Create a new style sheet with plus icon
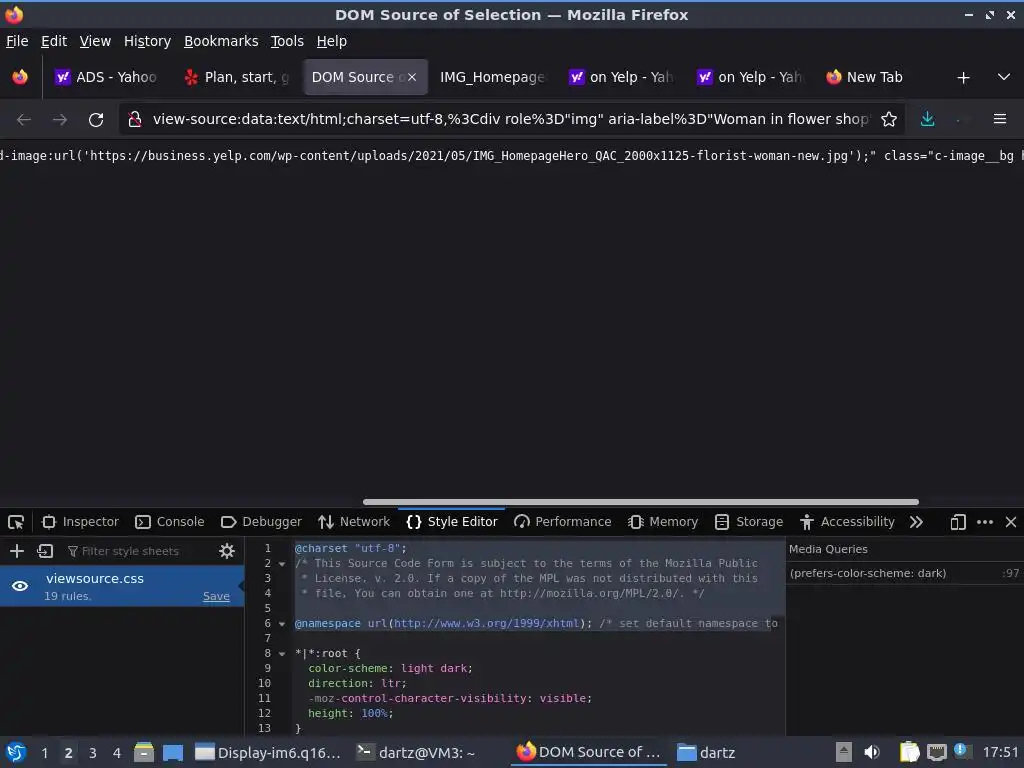Screen dimensions: 1024x768 [x=17, y=551]
